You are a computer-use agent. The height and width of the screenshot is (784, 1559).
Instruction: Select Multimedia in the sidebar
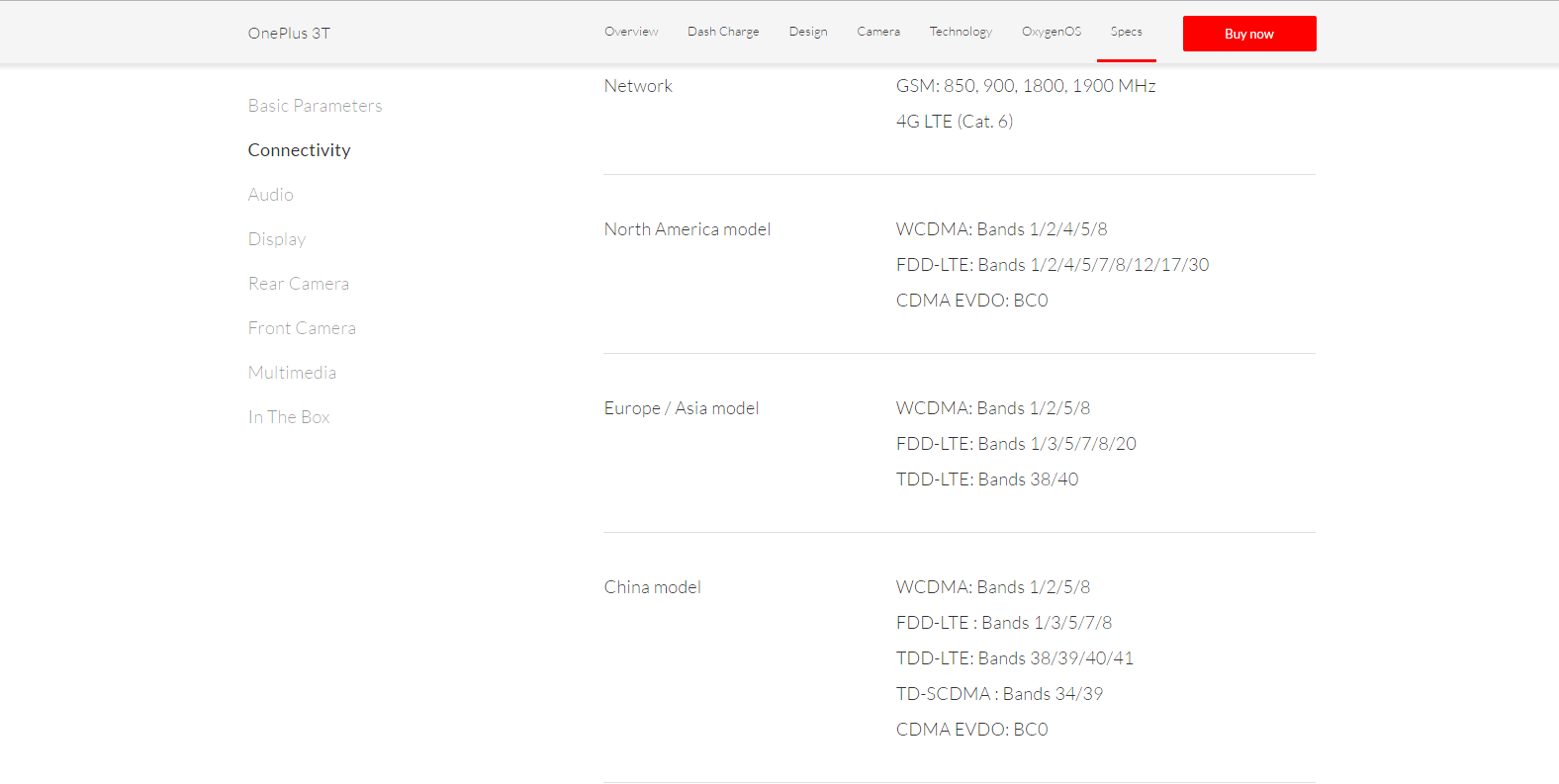(292, 373)
